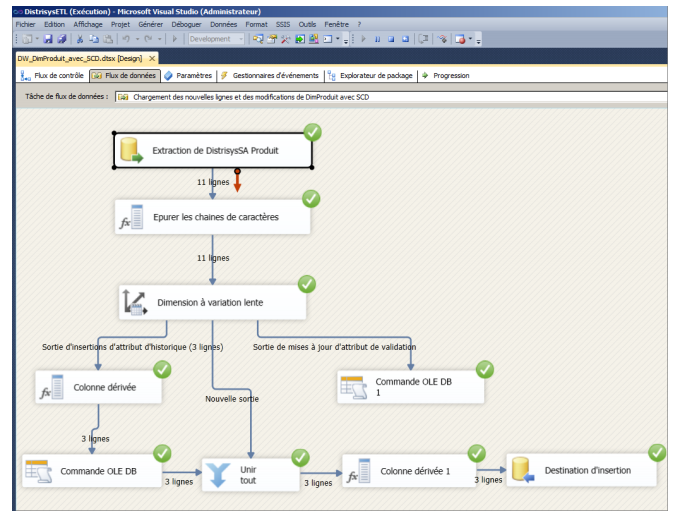Click the Destination d'insertion database icon
This screenshot has width=675, height=526.
[522, 469]
